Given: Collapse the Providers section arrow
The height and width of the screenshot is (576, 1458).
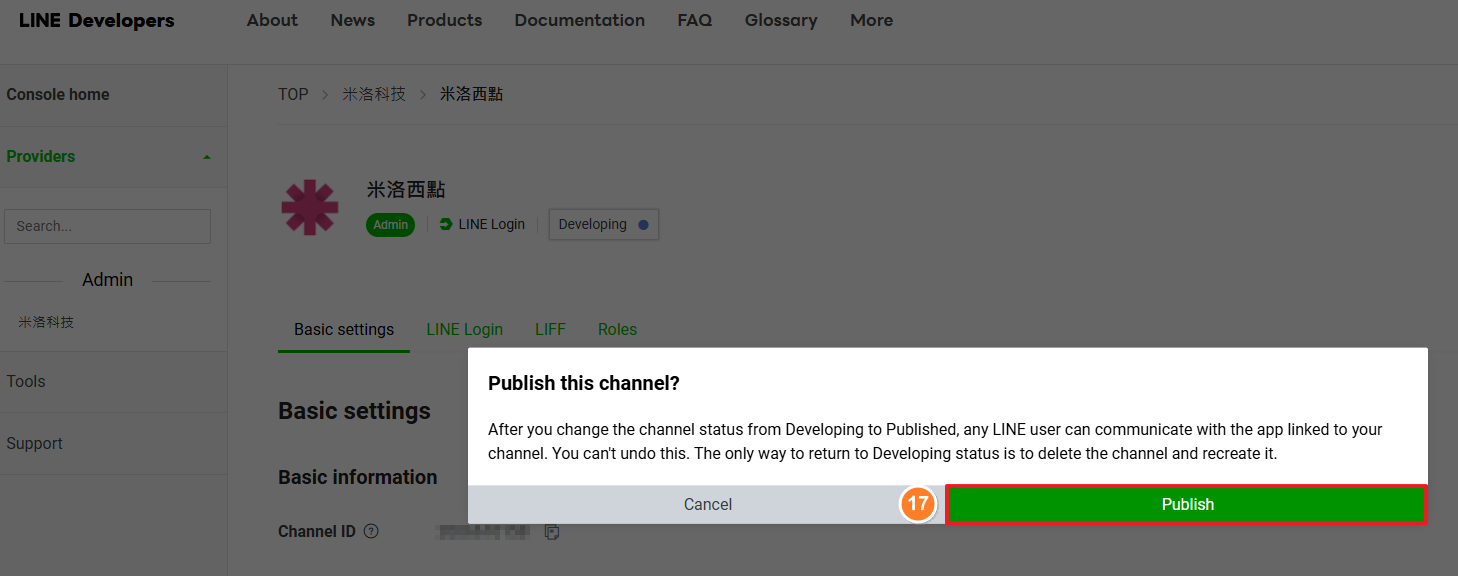Looking at the screenshot, I should pos(207,157).
